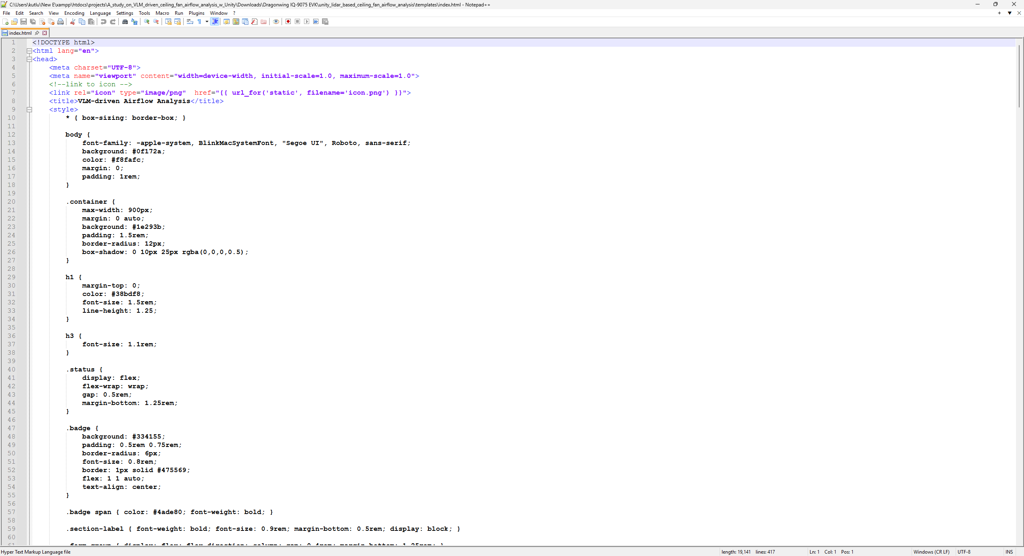Open the Replace toolbar icon

(x=135, y=22)
